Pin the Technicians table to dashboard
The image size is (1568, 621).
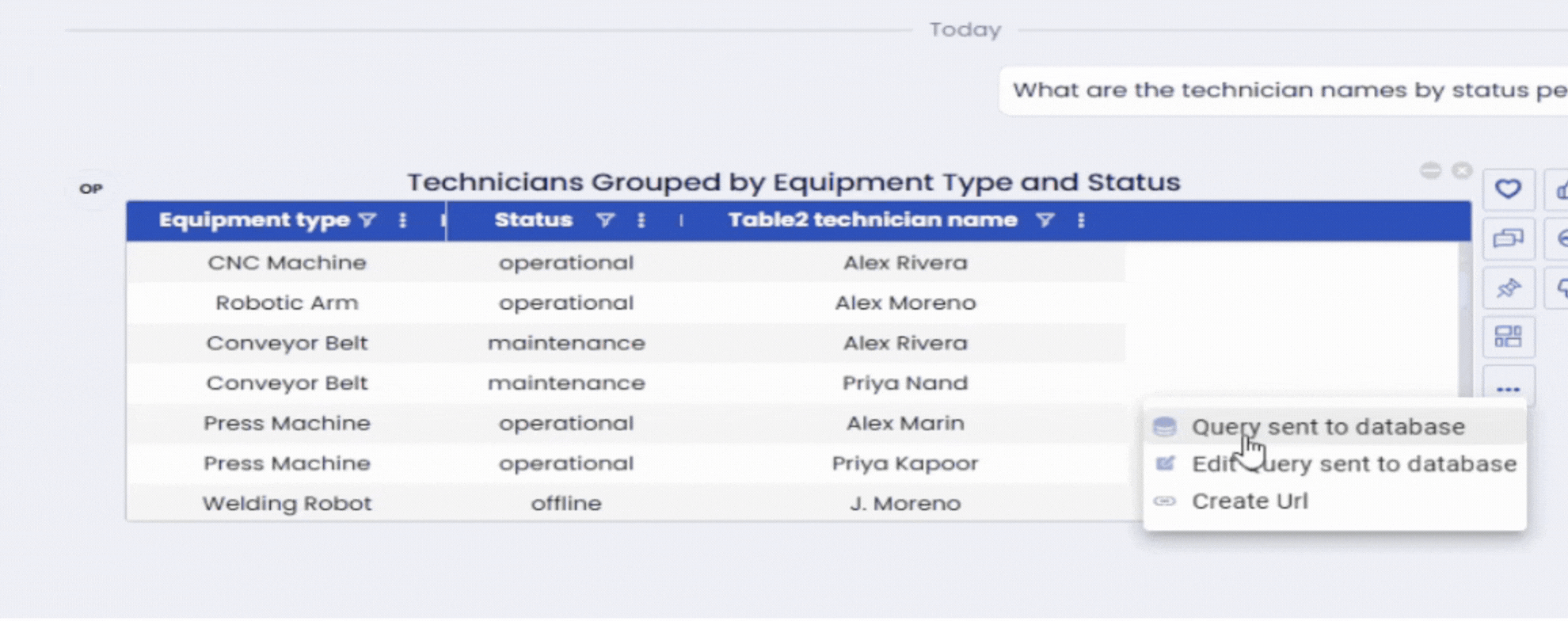pyautogui.click(x=1508, y=288)
